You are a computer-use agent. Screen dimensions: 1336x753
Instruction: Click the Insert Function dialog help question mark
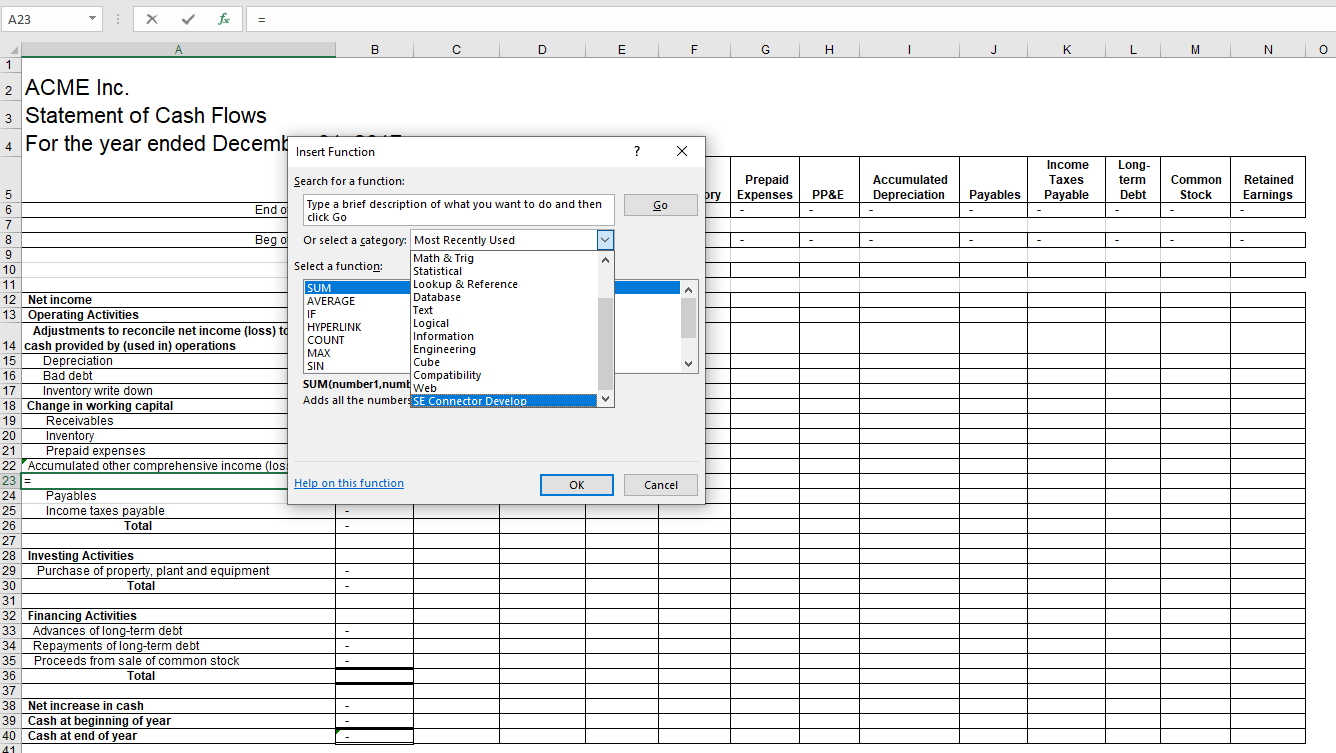(x=637, y=151)
